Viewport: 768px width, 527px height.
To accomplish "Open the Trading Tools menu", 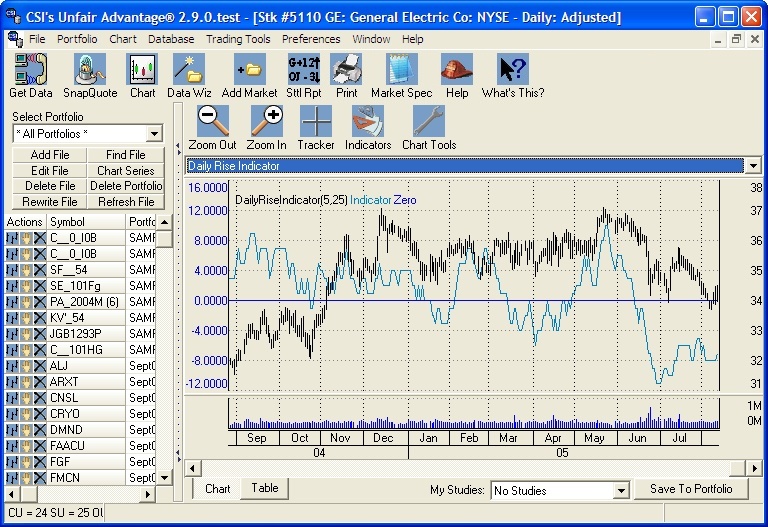I will 238,39.
